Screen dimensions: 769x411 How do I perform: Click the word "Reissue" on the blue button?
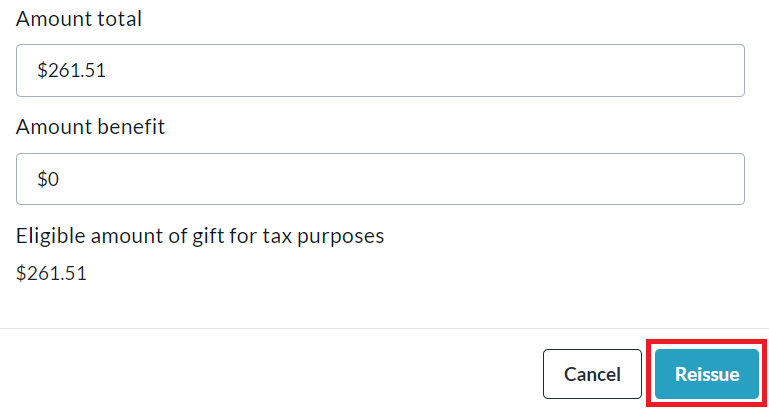coord(707,375)
